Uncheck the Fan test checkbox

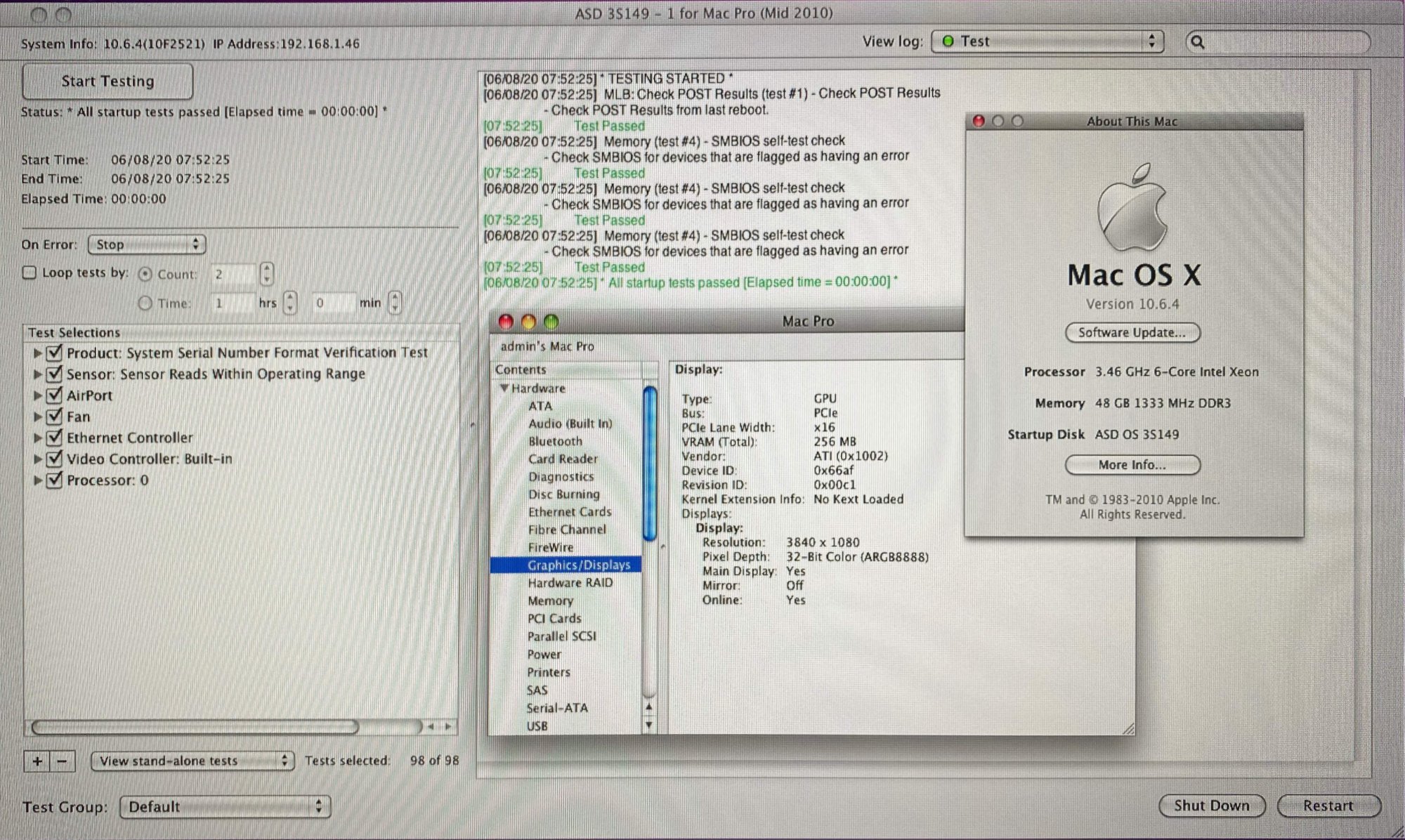point(55,416)
